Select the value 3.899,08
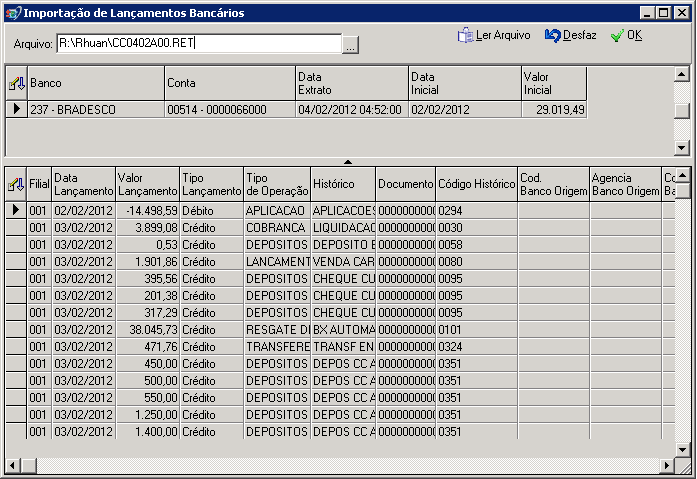 pos(148,228)
